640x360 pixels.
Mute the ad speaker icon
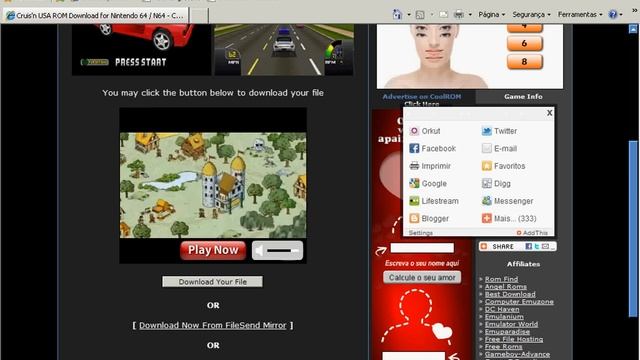point(259,250)
